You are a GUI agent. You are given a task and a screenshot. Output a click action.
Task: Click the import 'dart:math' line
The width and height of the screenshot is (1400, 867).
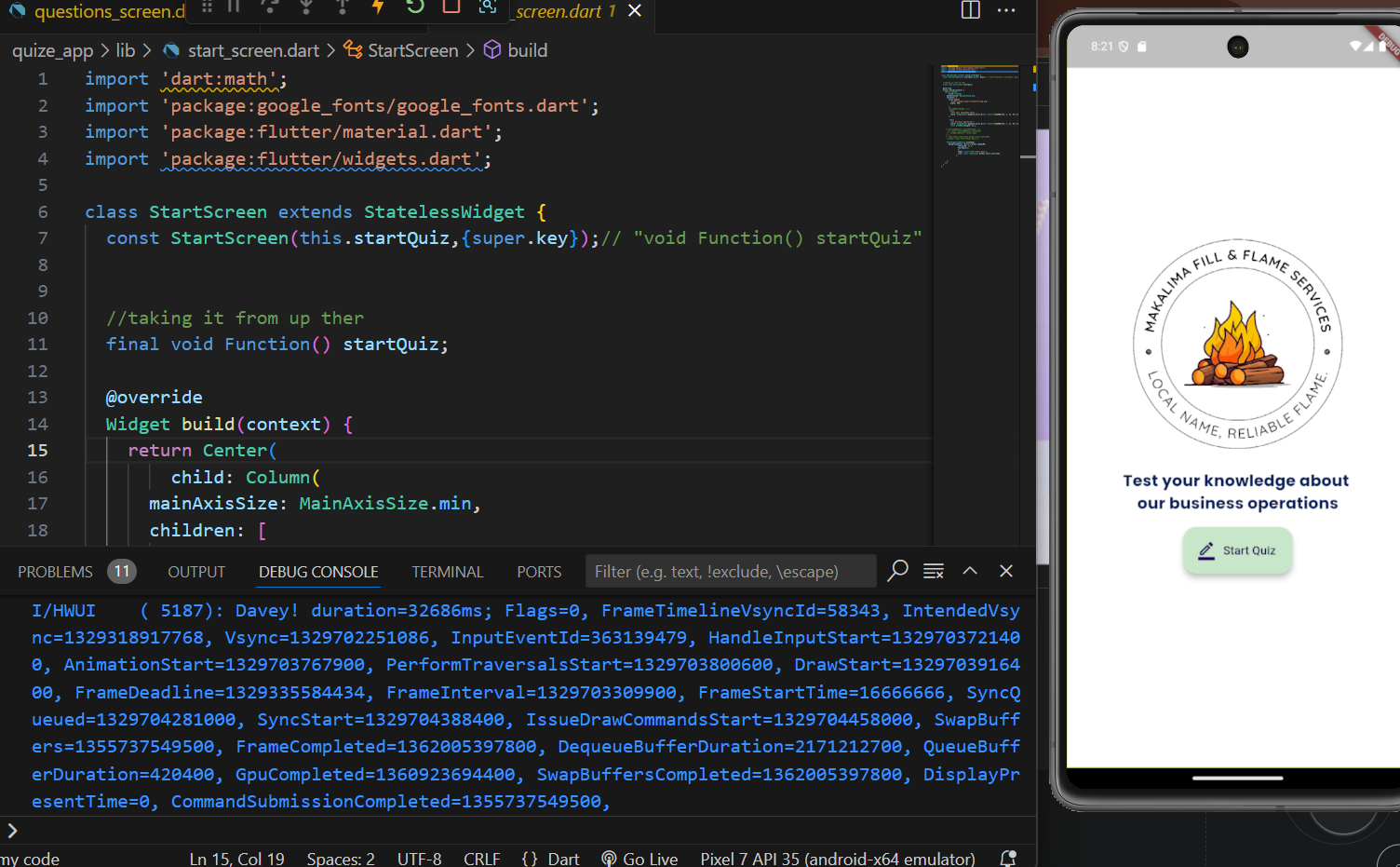[x=186, y=79]
